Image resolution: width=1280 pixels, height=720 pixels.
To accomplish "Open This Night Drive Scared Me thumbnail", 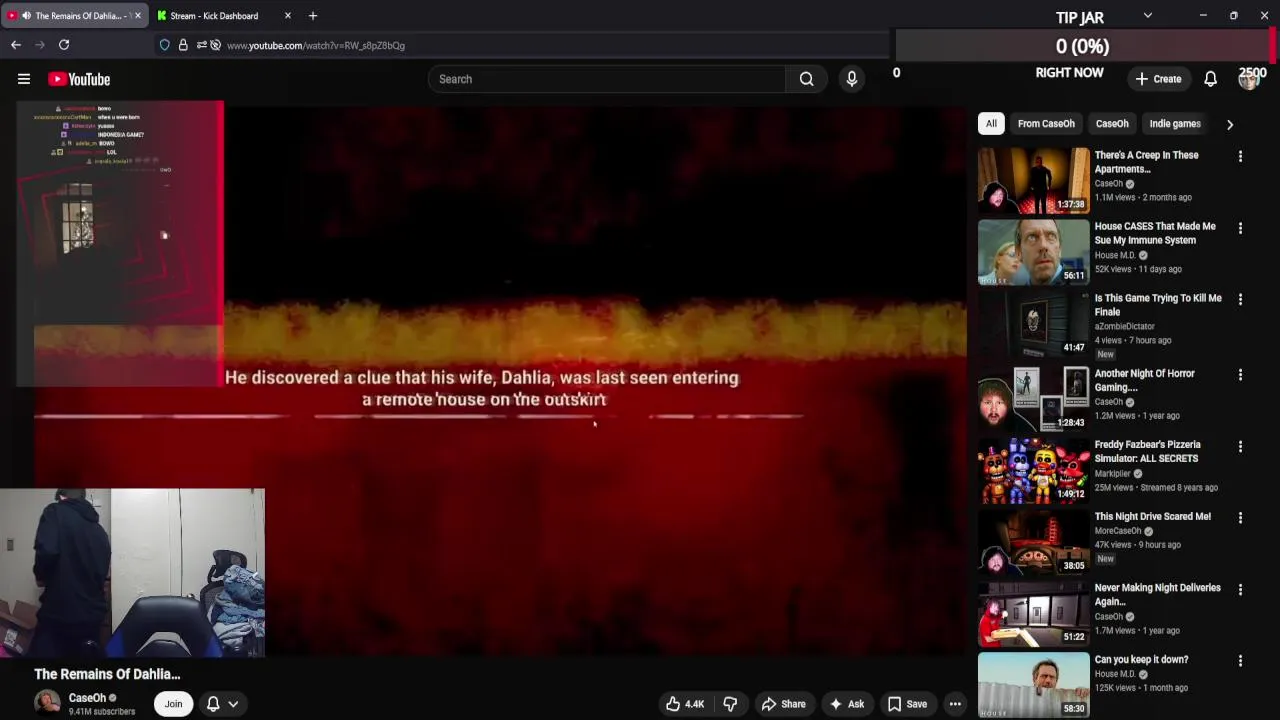I will (x=1033, y=541).
